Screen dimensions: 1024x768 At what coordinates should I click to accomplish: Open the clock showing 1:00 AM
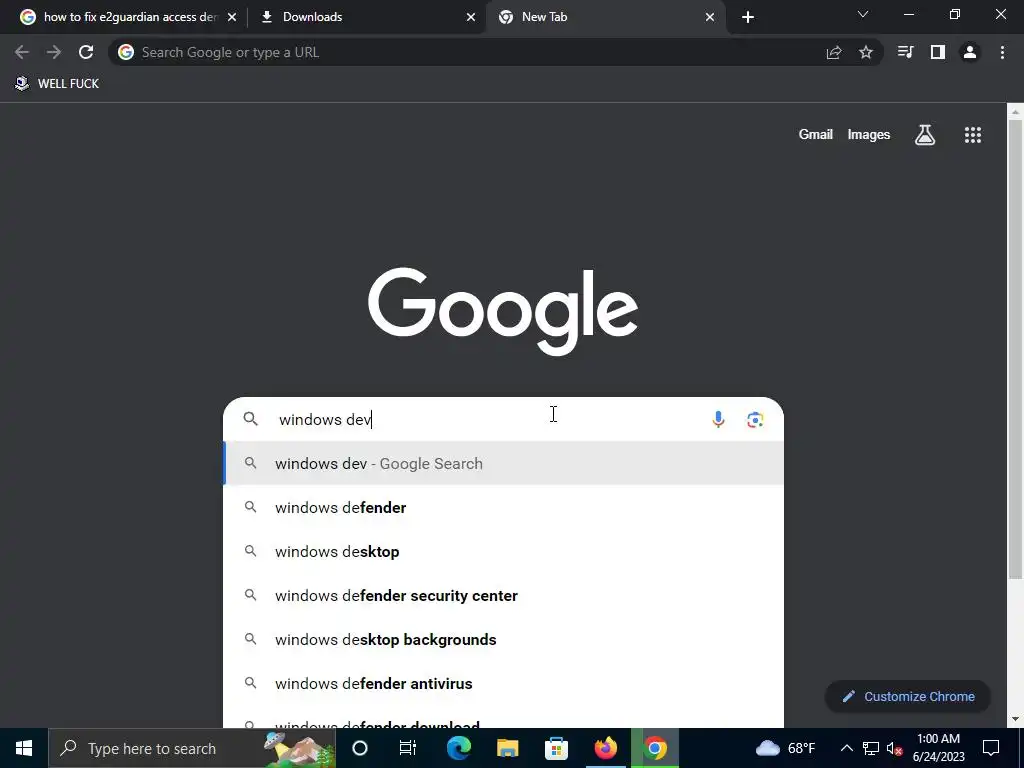938,748
